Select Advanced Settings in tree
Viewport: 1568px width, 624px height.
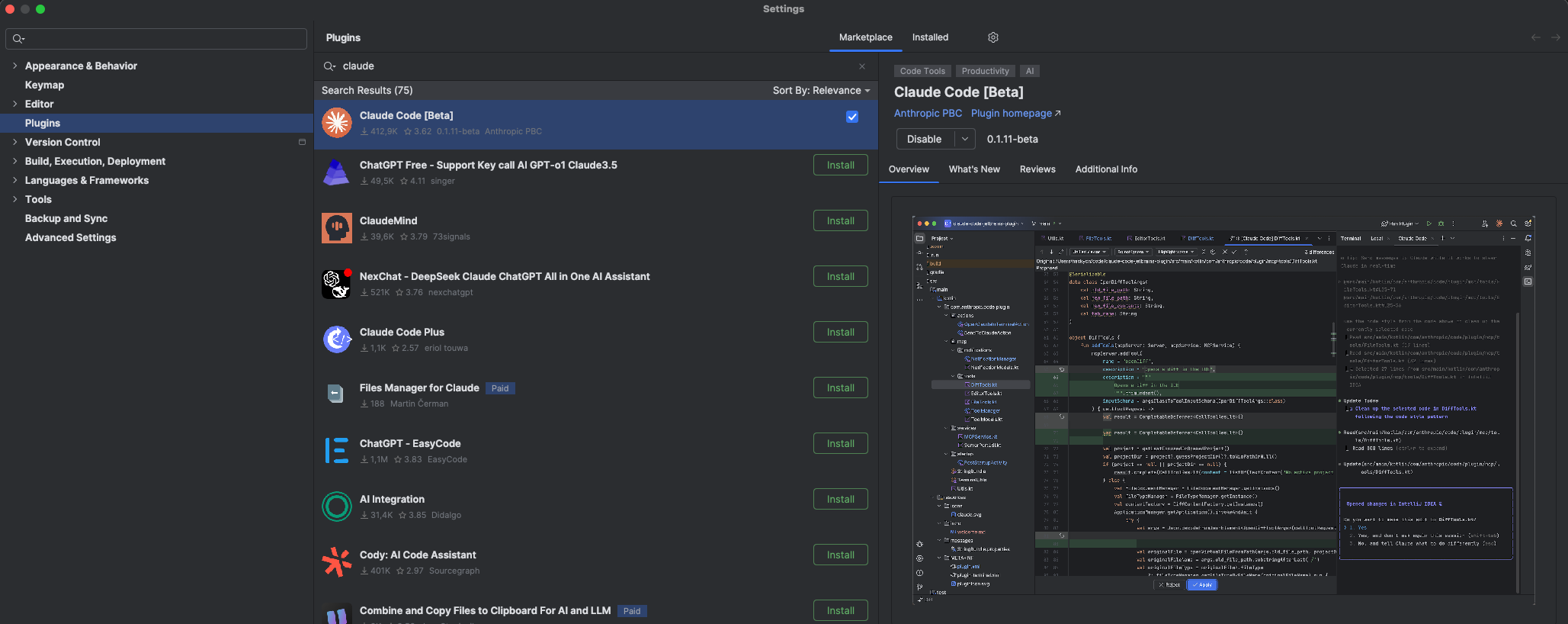71,237
